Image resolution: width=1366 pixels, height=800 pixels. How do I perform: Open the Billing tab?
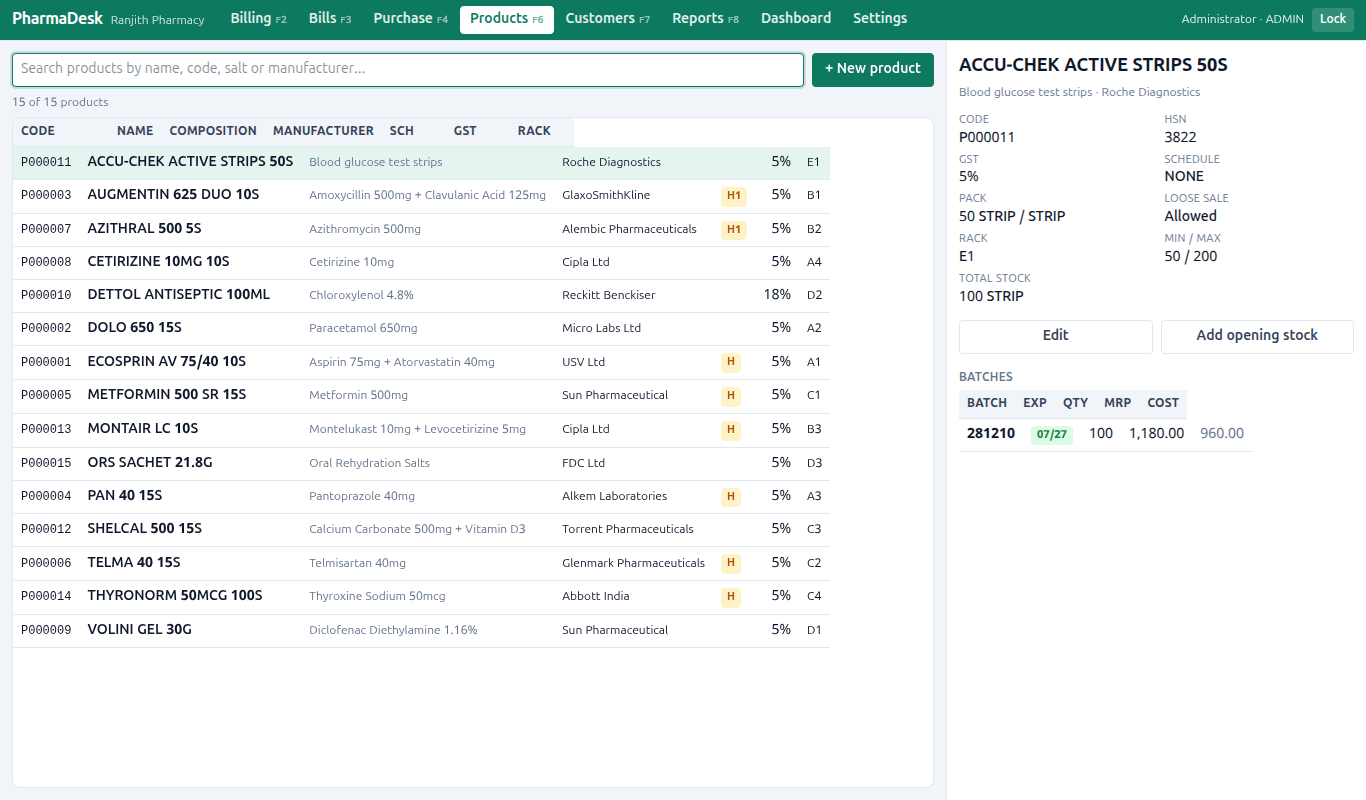coord(258,19)
